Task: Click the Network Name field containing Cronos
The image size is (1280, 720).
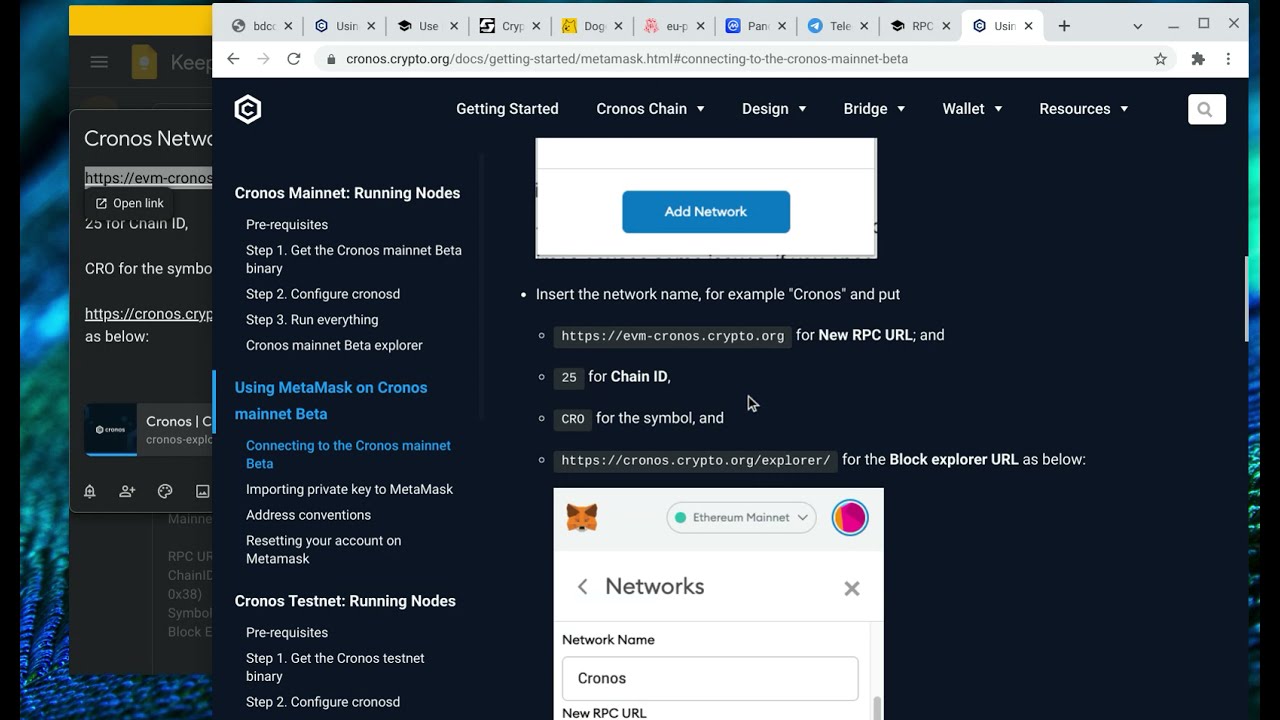Action: click(710, 678)
